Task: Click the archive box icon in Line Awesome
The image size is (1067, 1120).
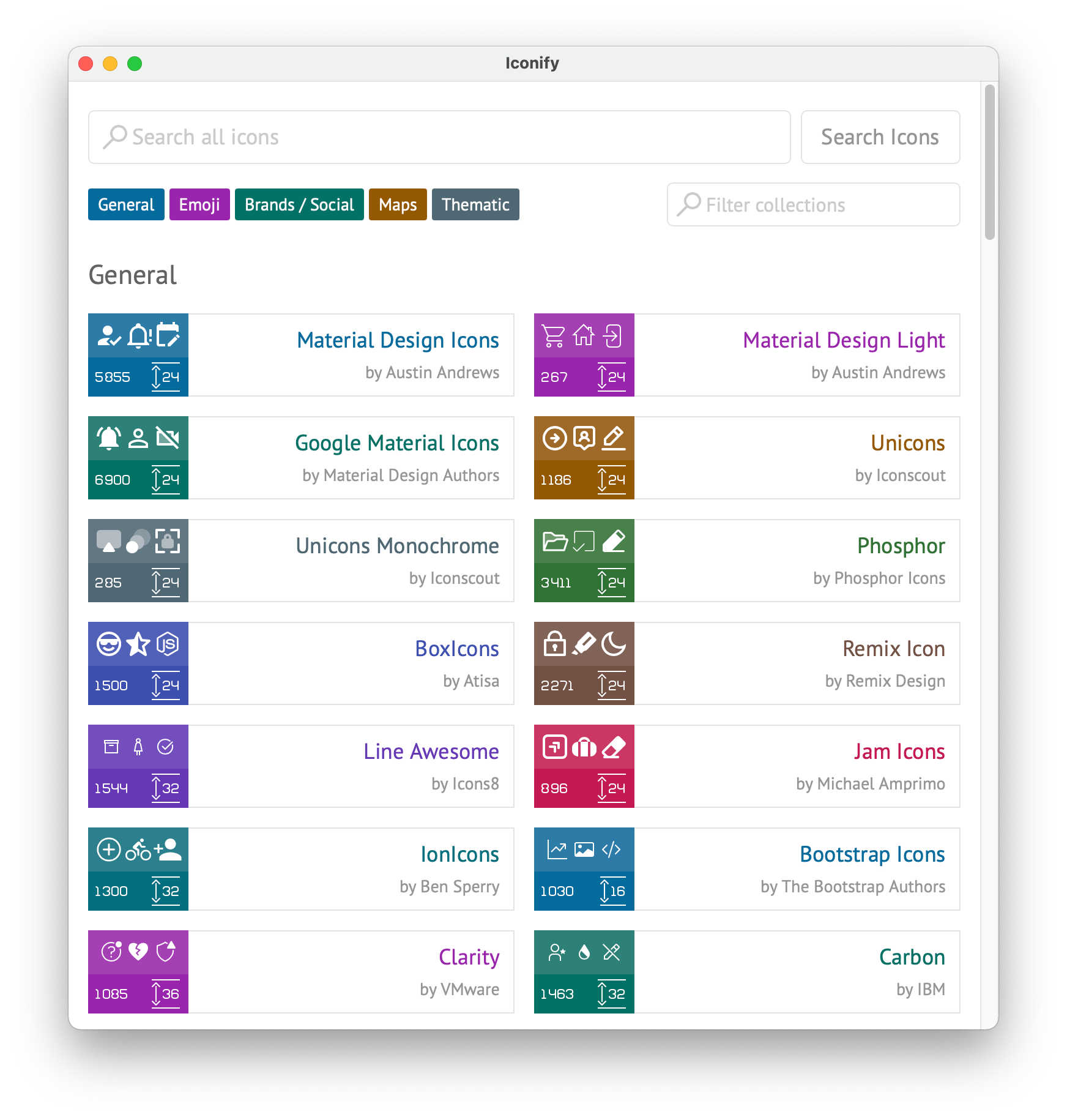Action: click(x=111, y=747)
